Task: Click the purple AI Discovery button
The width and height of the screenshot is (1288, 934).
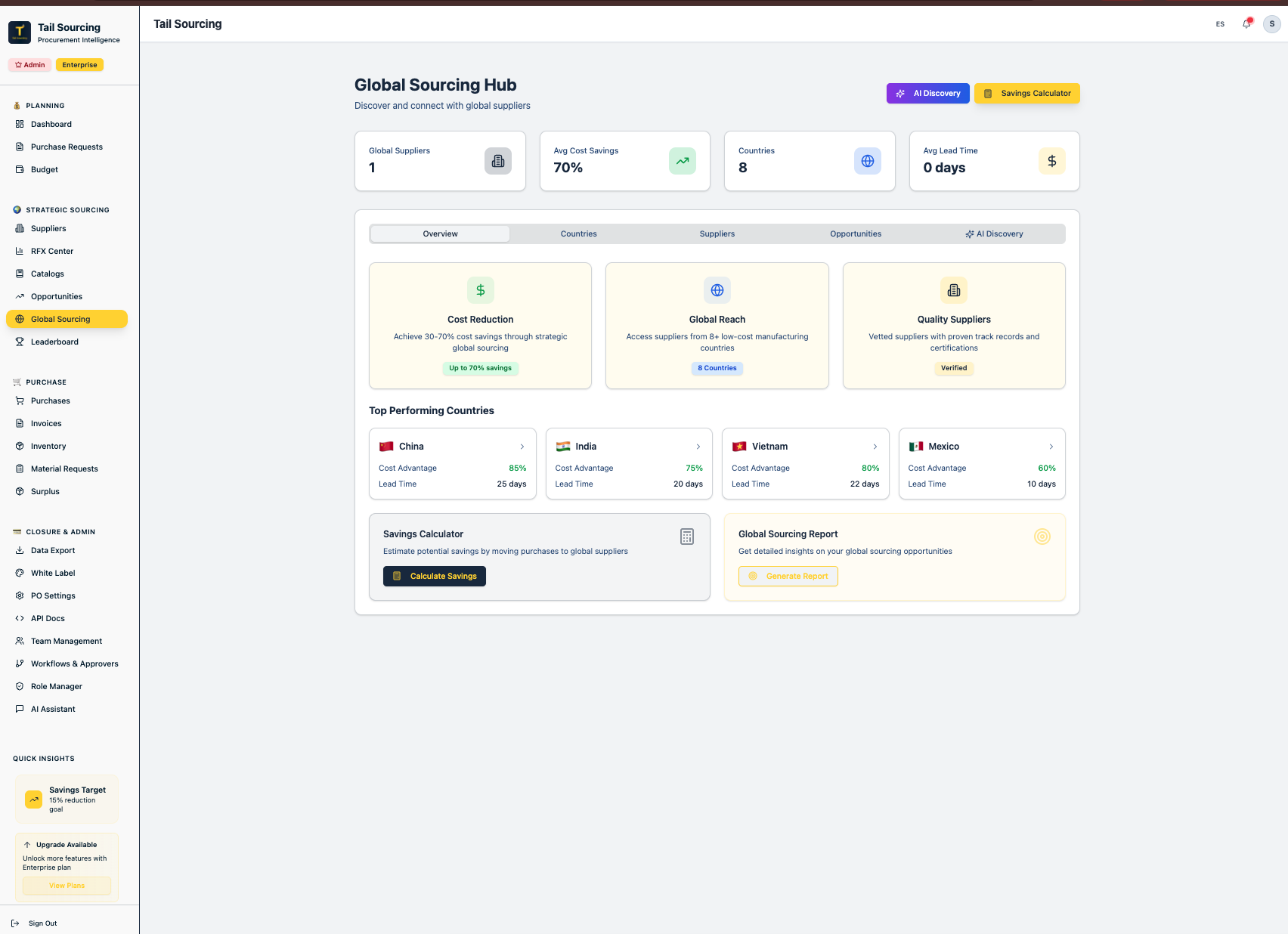Action: pyautogui.click(x=928, y=94)
